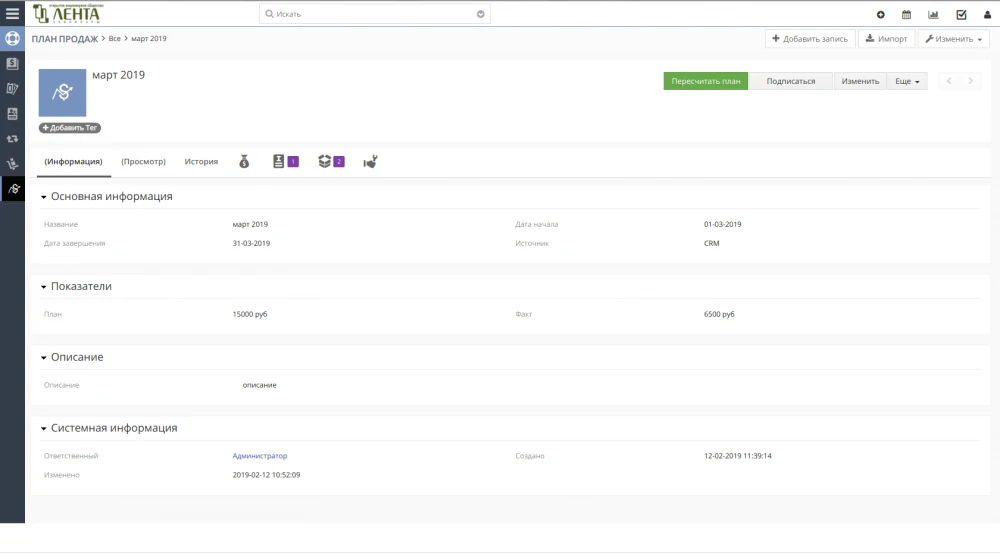Expand search options dropdown arrow
This screenshot has width=1000, height=553.
(x=480, y=14)
